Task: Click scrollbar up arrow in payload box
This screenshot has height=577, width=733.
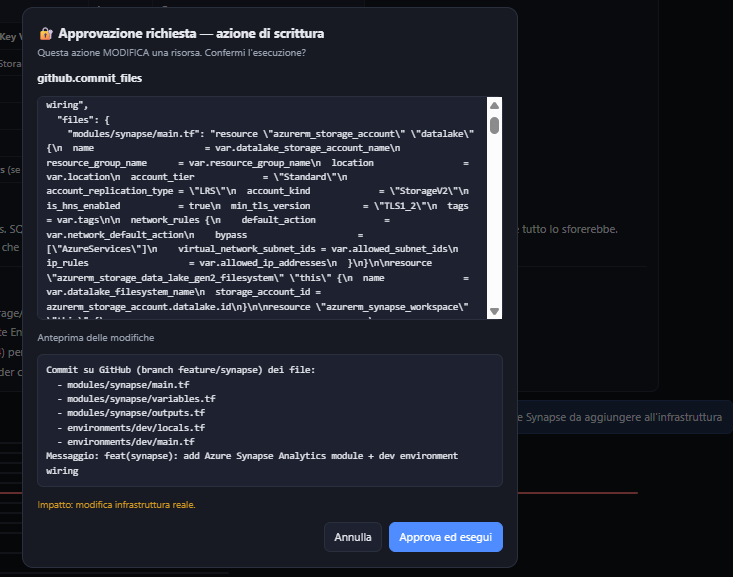Action: point(494,106)
